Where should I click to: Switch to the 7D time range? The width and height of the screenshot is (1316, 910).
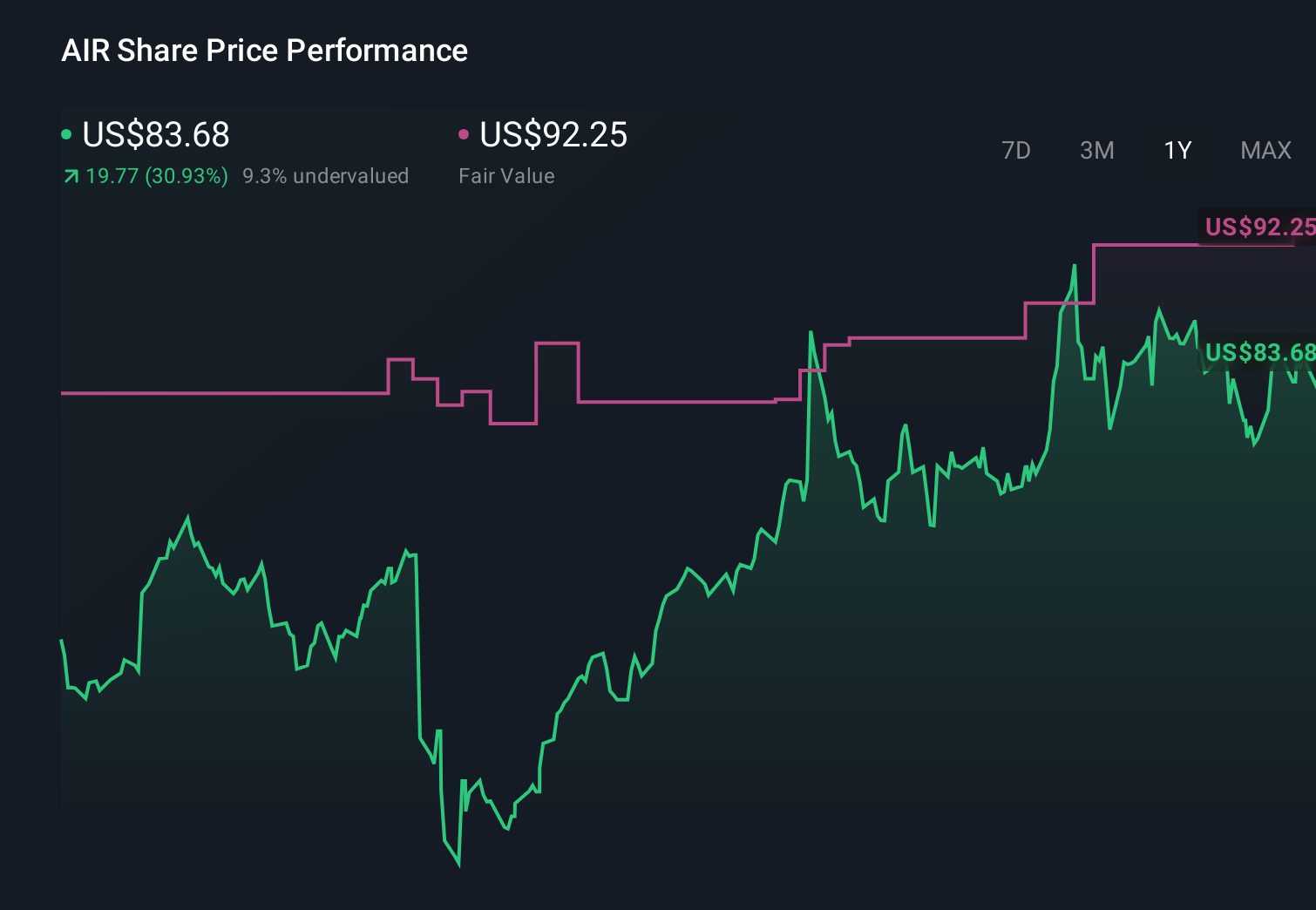1016,150
